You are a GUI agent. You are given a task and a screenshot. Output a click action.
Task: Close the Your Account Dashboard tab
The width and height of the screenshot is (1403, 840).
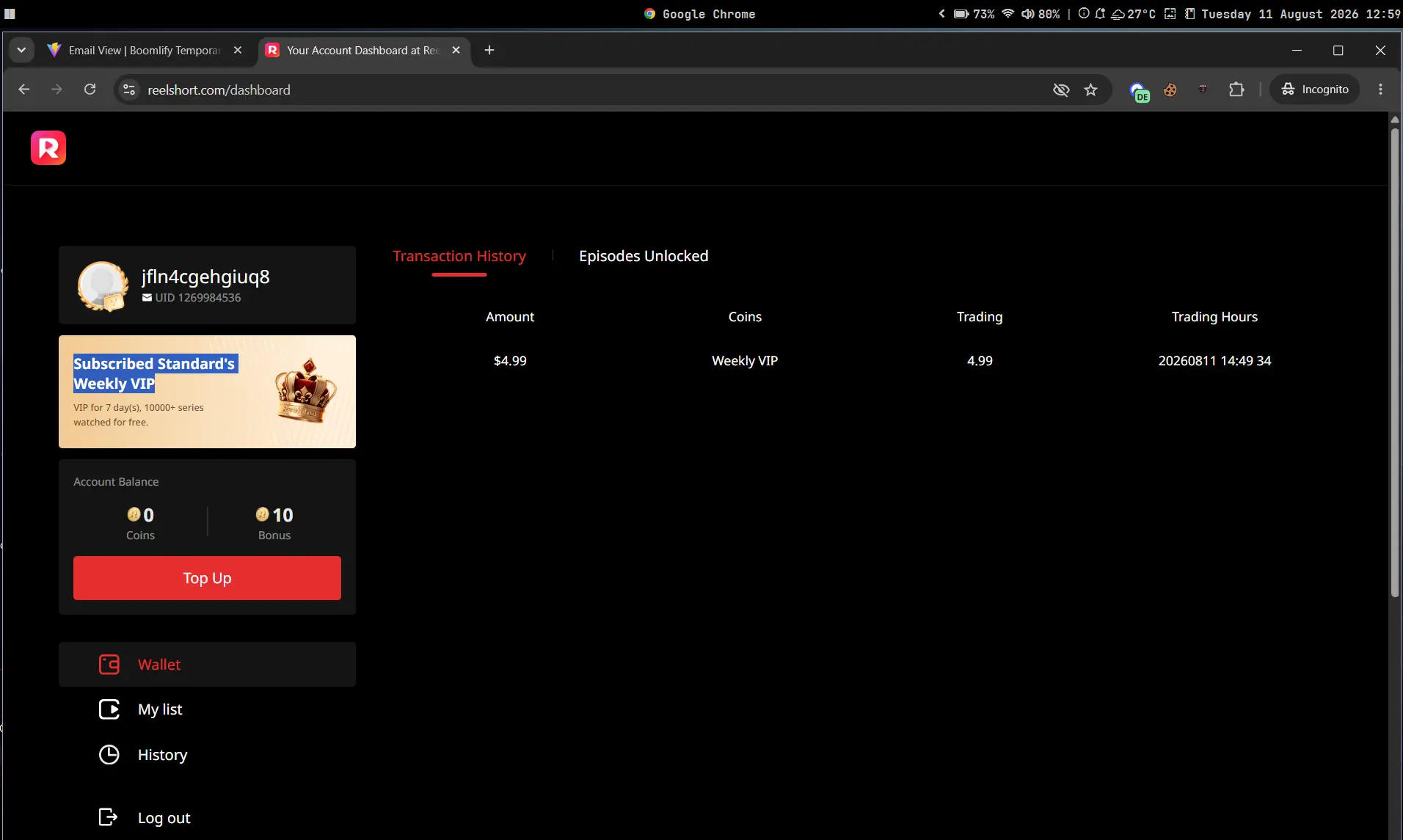point(456,50)
